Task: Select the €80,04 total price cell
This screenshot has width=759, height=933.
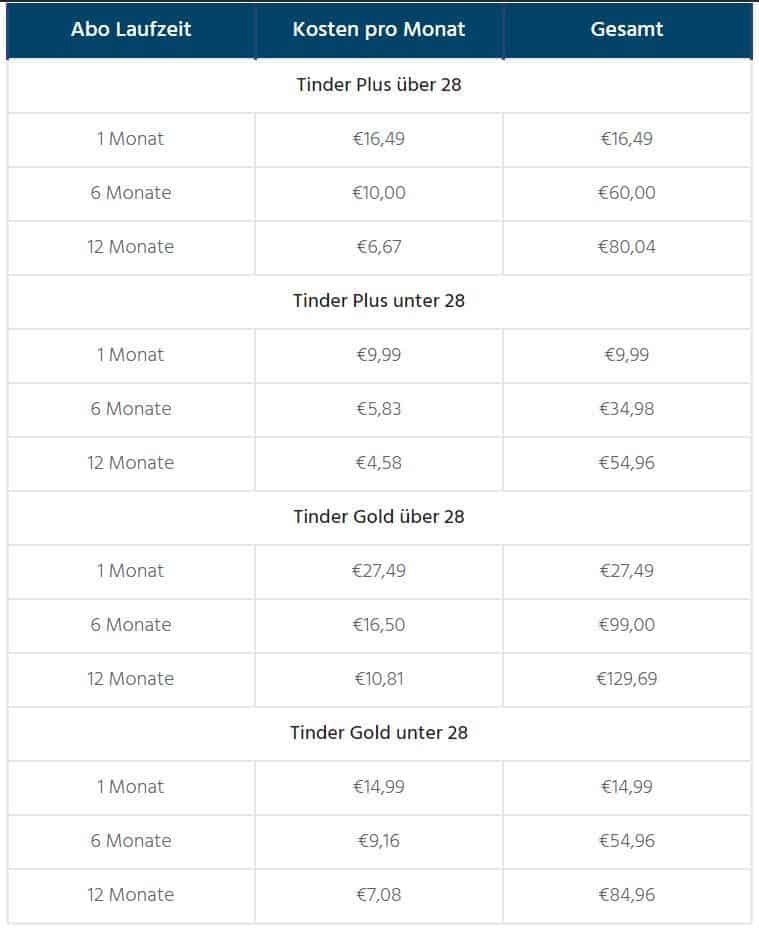Action: (x=627, y=247)
